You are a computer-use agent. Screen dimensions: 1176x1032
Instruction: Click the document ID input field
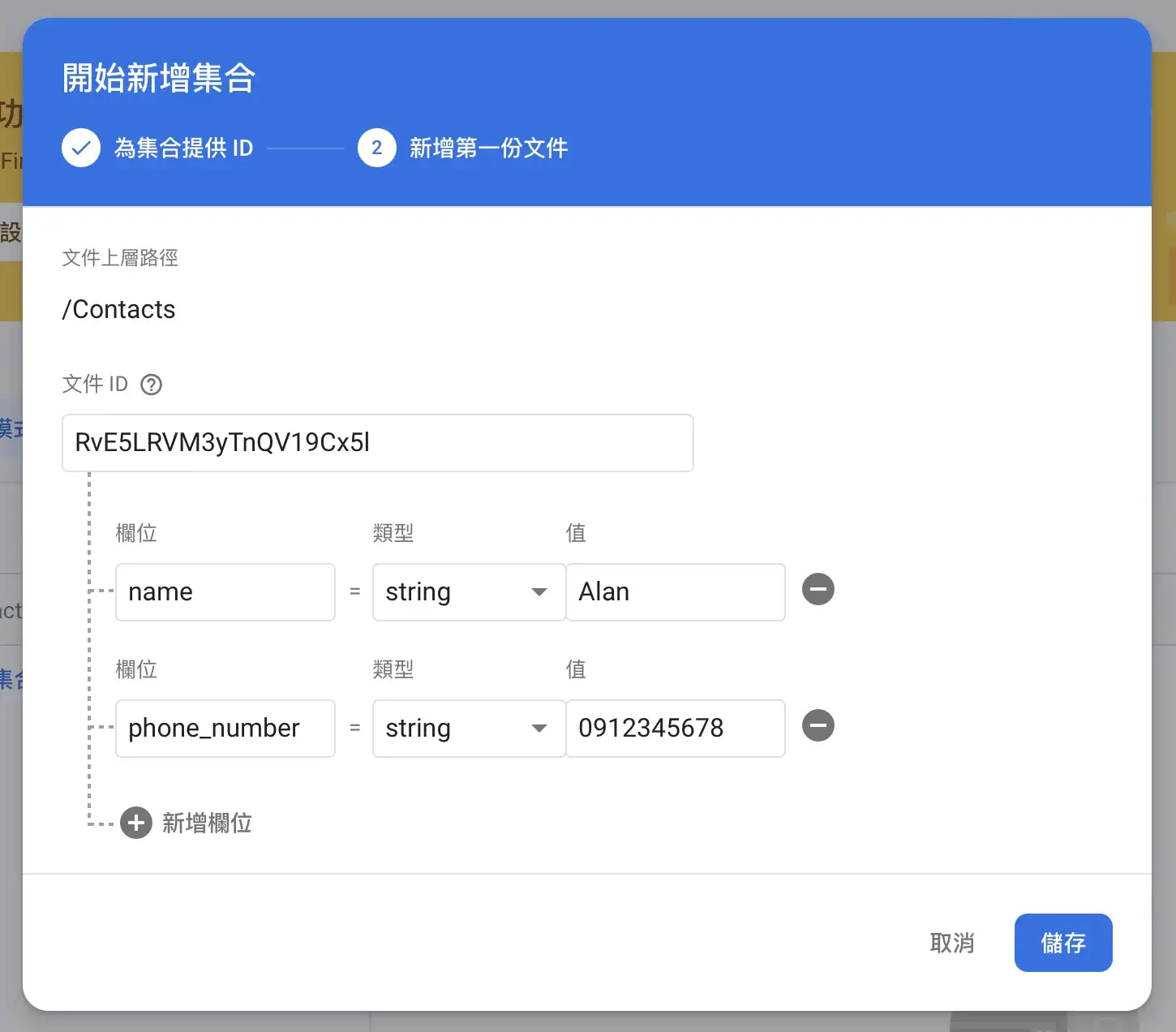pos(377,443)
